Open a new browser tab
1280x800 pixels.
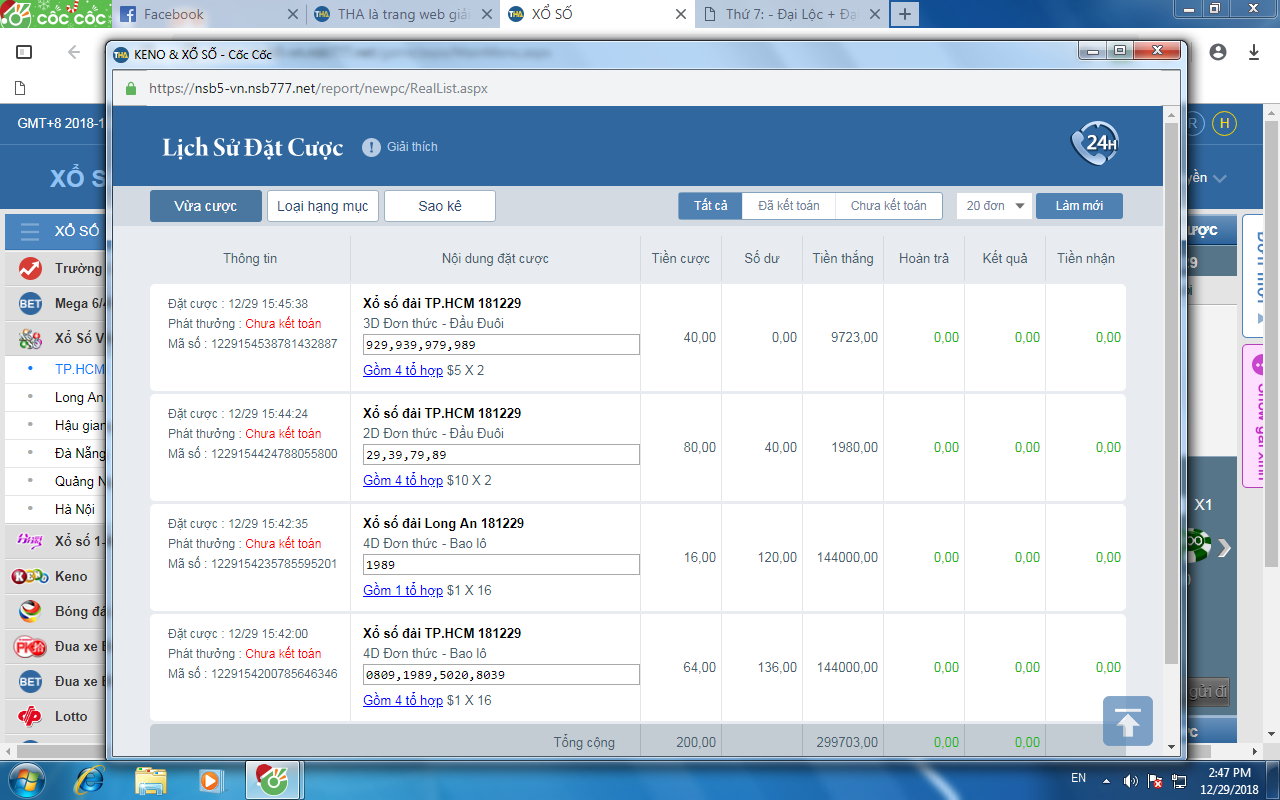[904, 14]
